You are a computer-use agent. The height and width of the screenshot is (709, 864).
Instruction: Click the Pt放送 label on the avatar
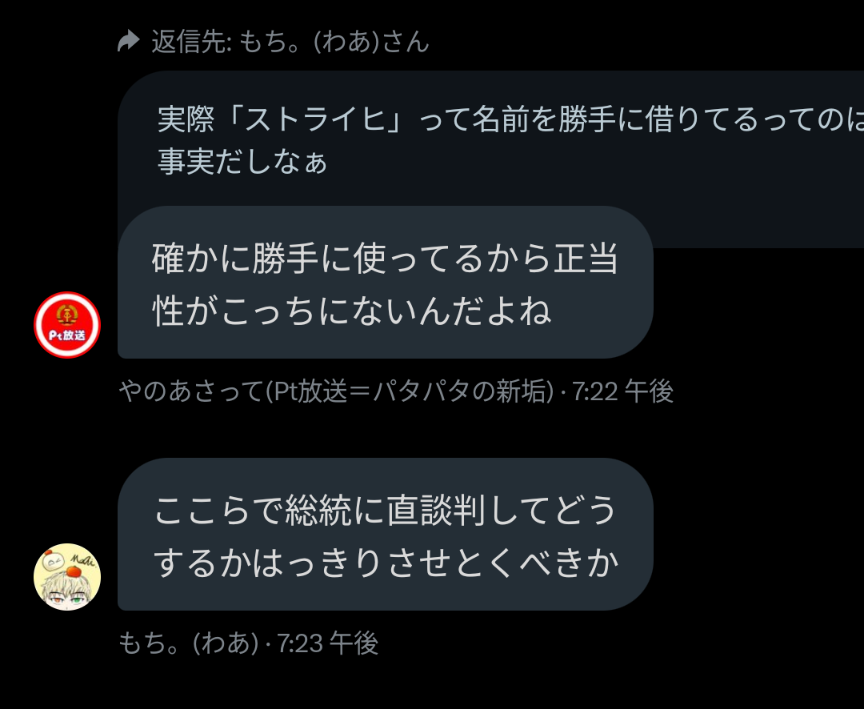67,335
